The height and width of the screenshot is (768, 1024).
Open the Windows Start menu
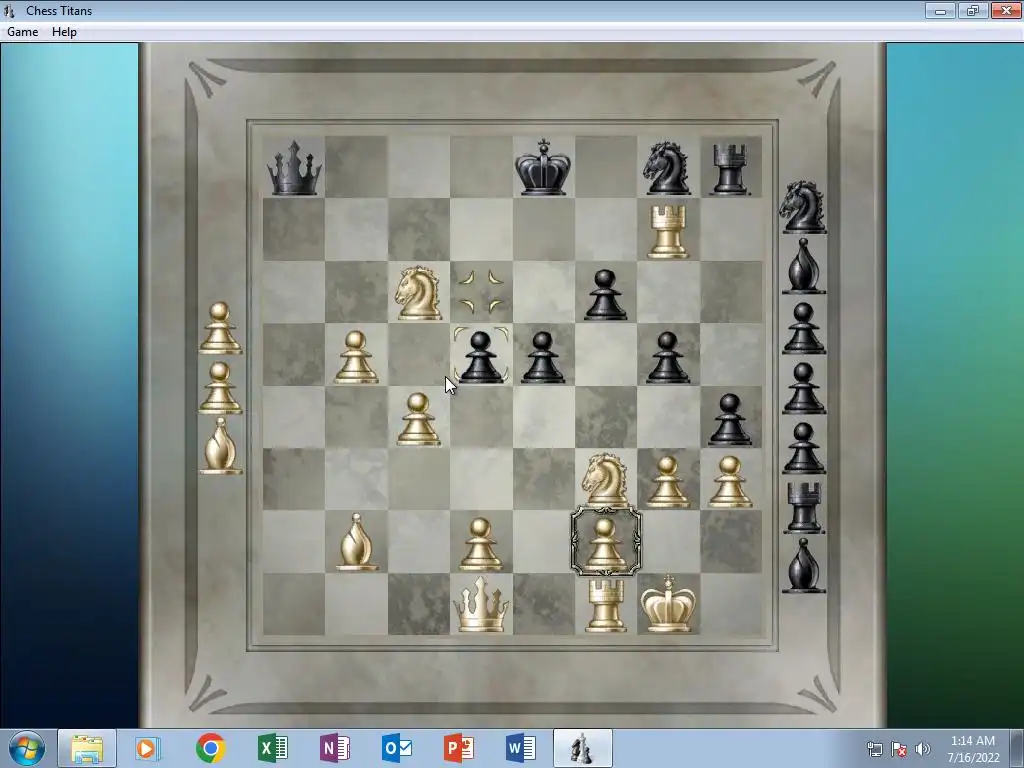(x=27, y=748)
